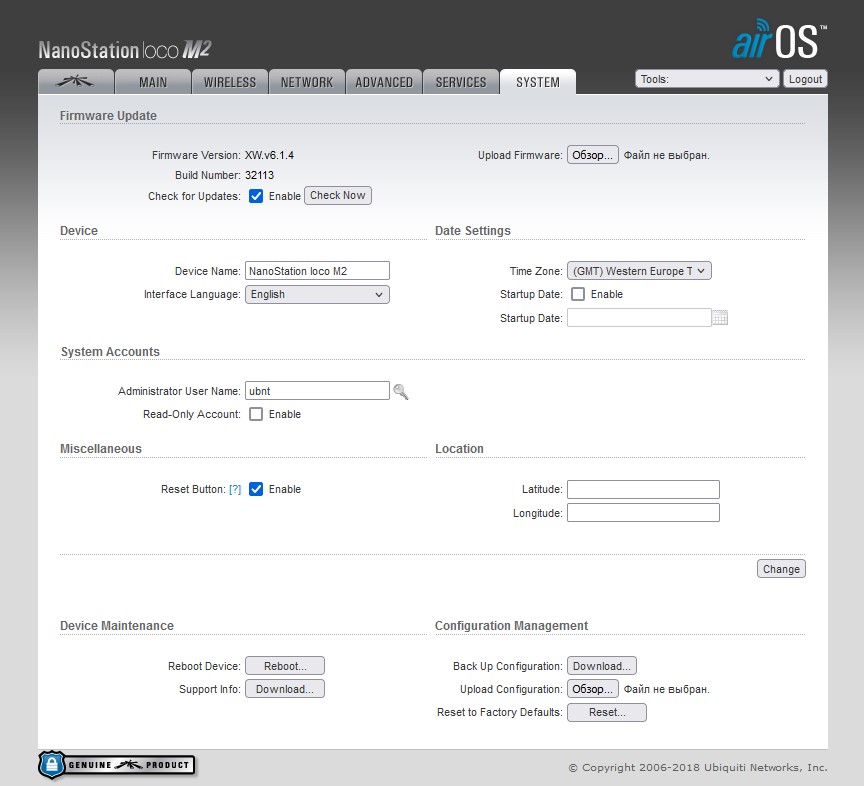
Task: Click the Ubiquiti Networks copyright text
Action: 698,767
